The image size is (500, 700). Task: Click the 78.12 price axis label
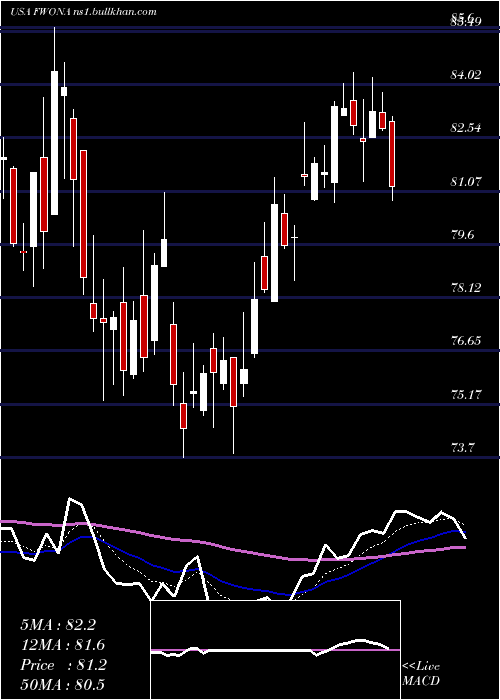click(466, 288)
